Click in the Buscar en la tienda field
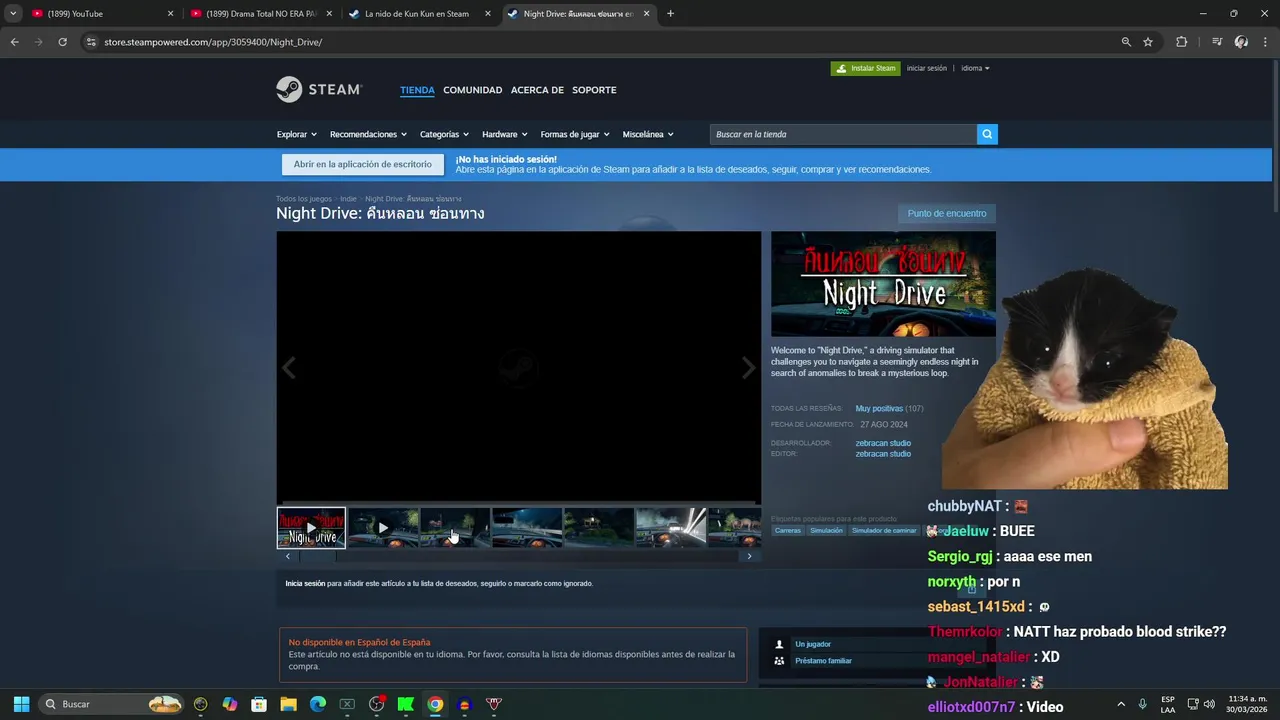Image resolution: width=1280 pixels, height=720 pixels. pos(843,134)
